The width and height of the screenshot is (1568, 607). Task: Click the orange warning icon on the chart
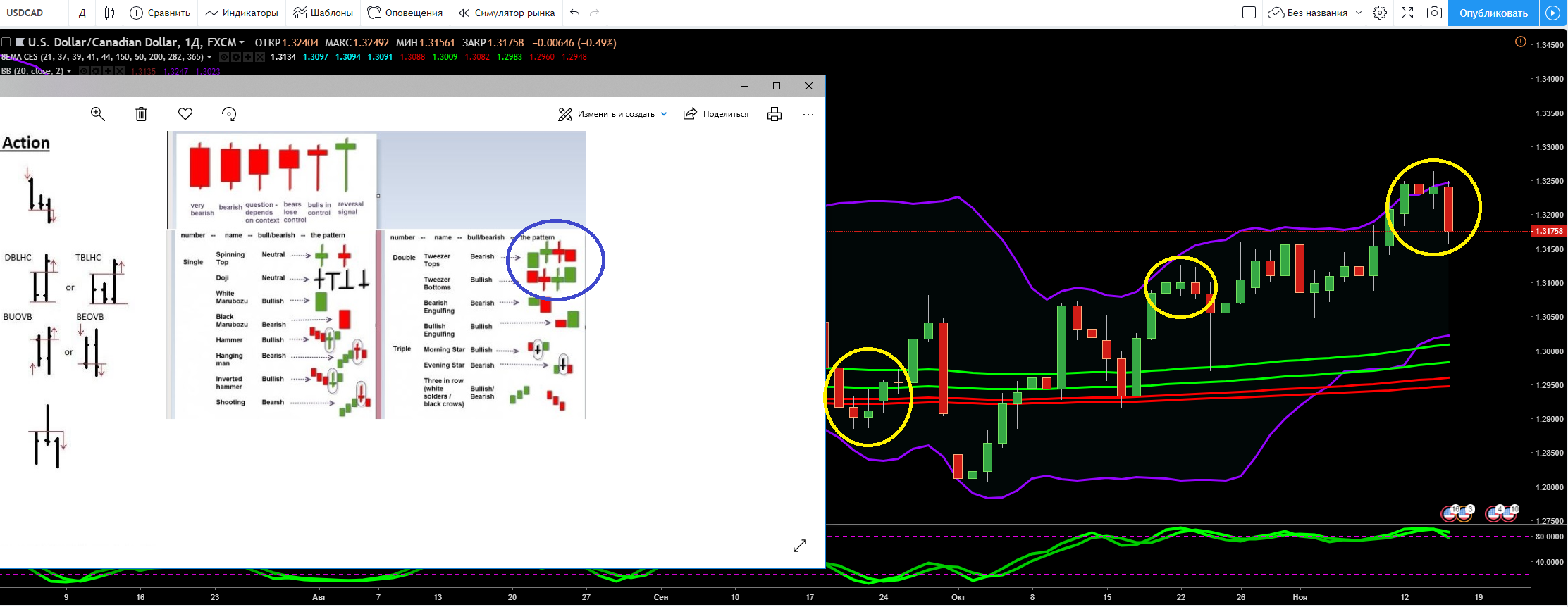[x=1521, y=42]
